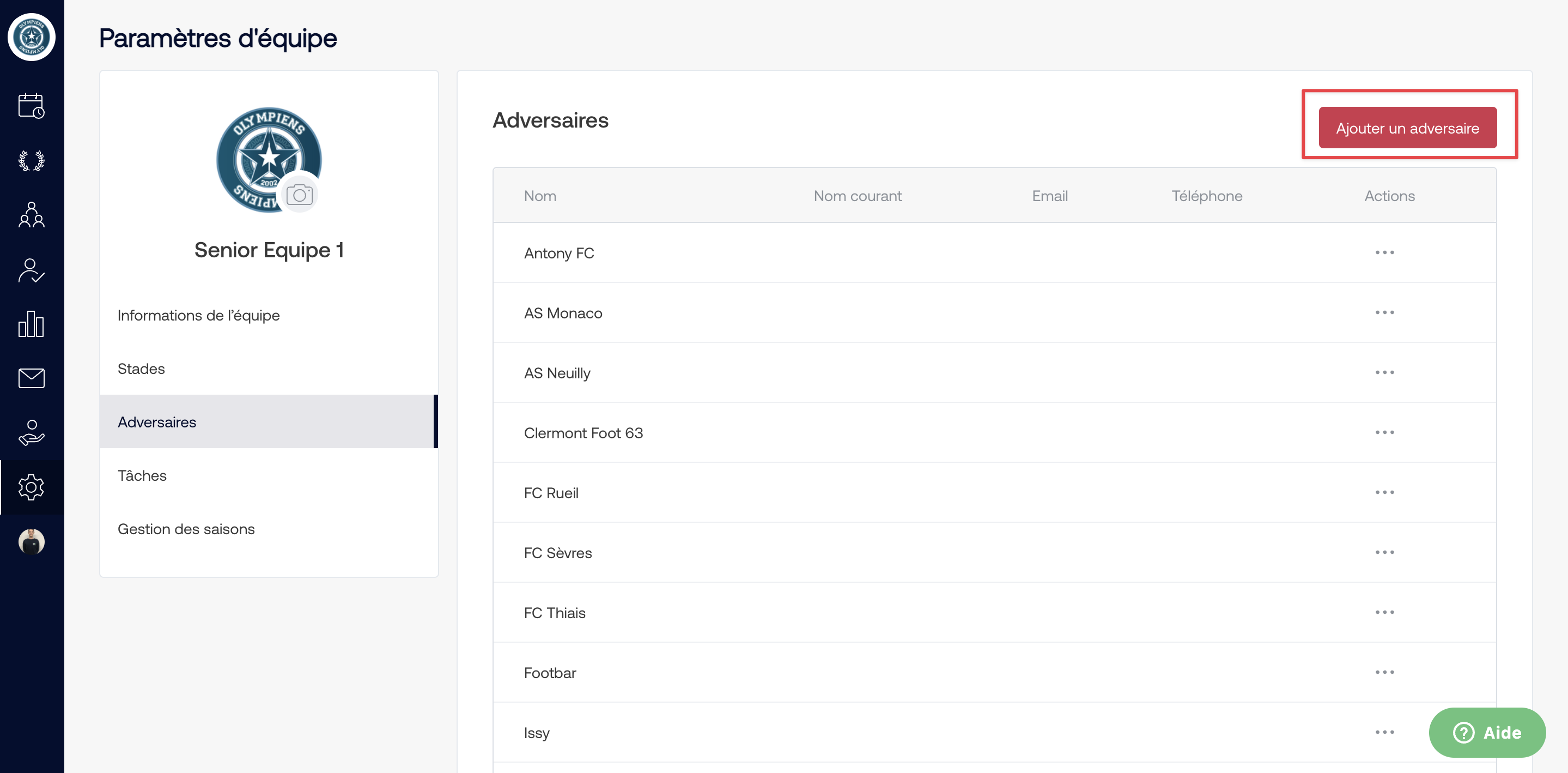Open actions menu for Clermont Foot 63
Screen dimensions: 1568x773
coord(1384,432)
